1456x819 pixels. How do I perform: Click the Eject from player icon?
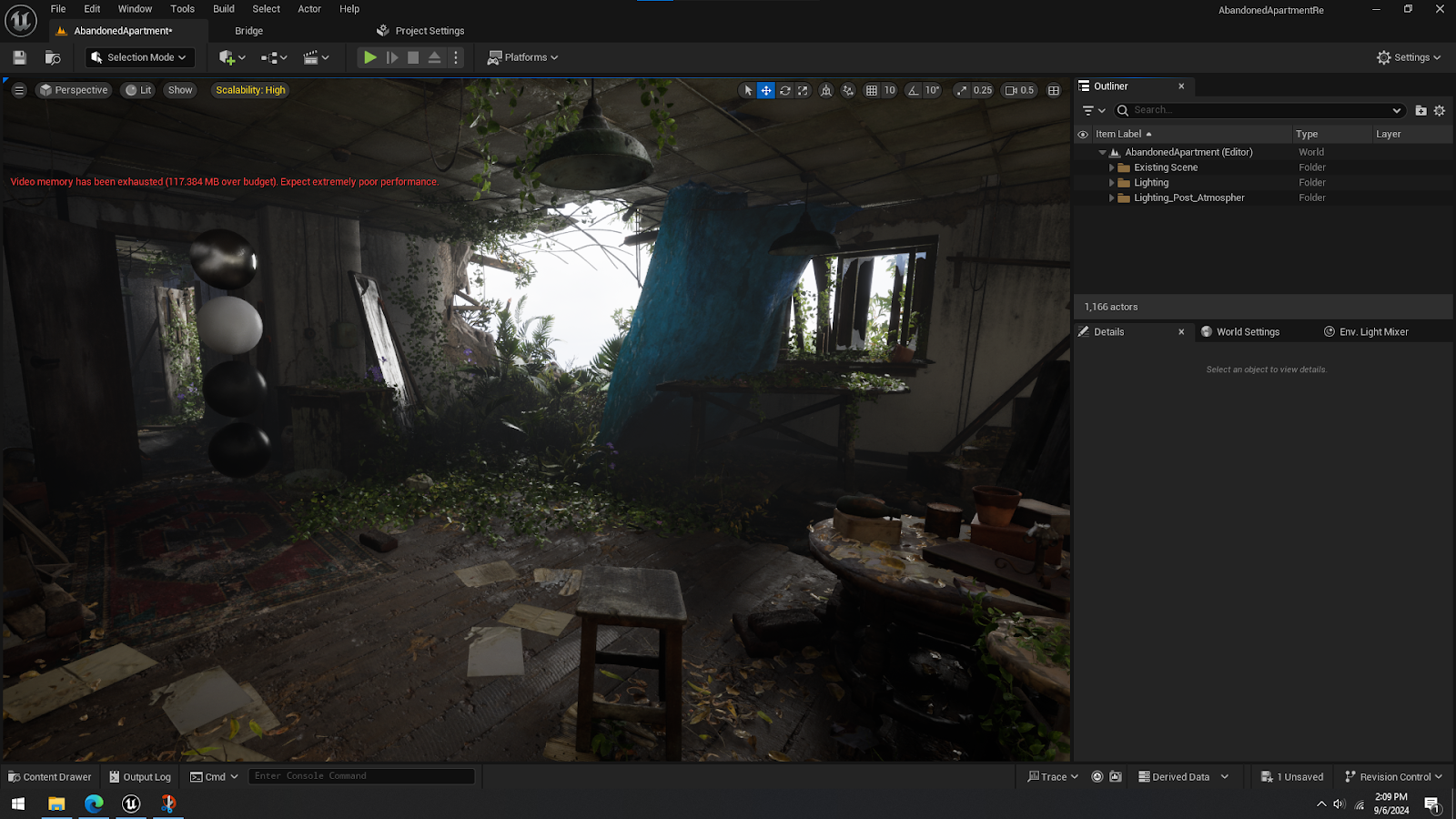(434, 57)
